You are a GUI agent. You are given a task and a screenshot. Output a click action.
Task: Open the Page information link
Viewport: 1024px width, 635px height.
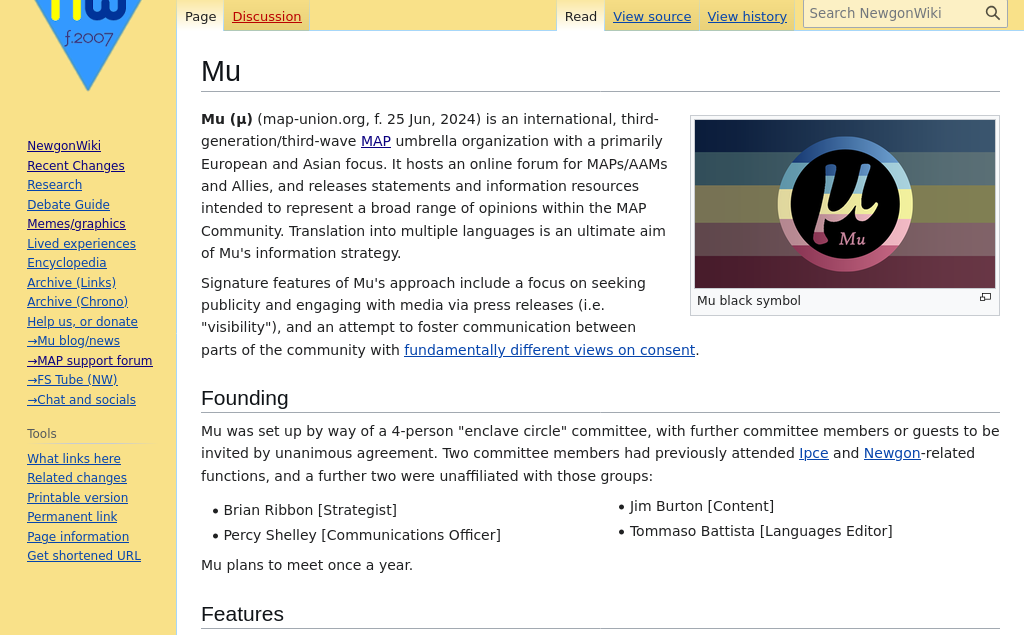[x=78, y=536]
